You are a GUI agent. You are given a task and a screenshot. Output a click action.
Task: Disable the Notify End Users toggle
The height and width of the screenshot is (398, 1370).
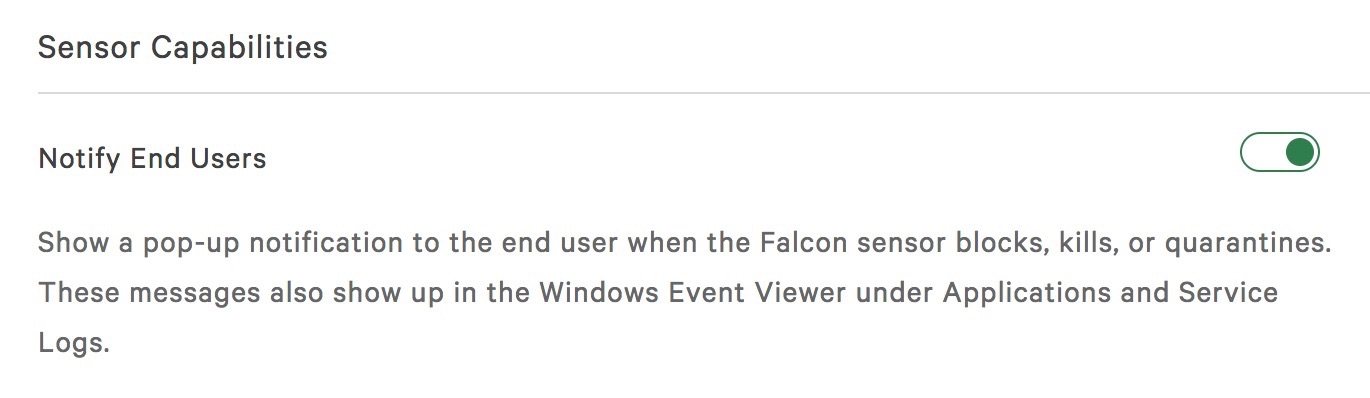point(1280,153)
